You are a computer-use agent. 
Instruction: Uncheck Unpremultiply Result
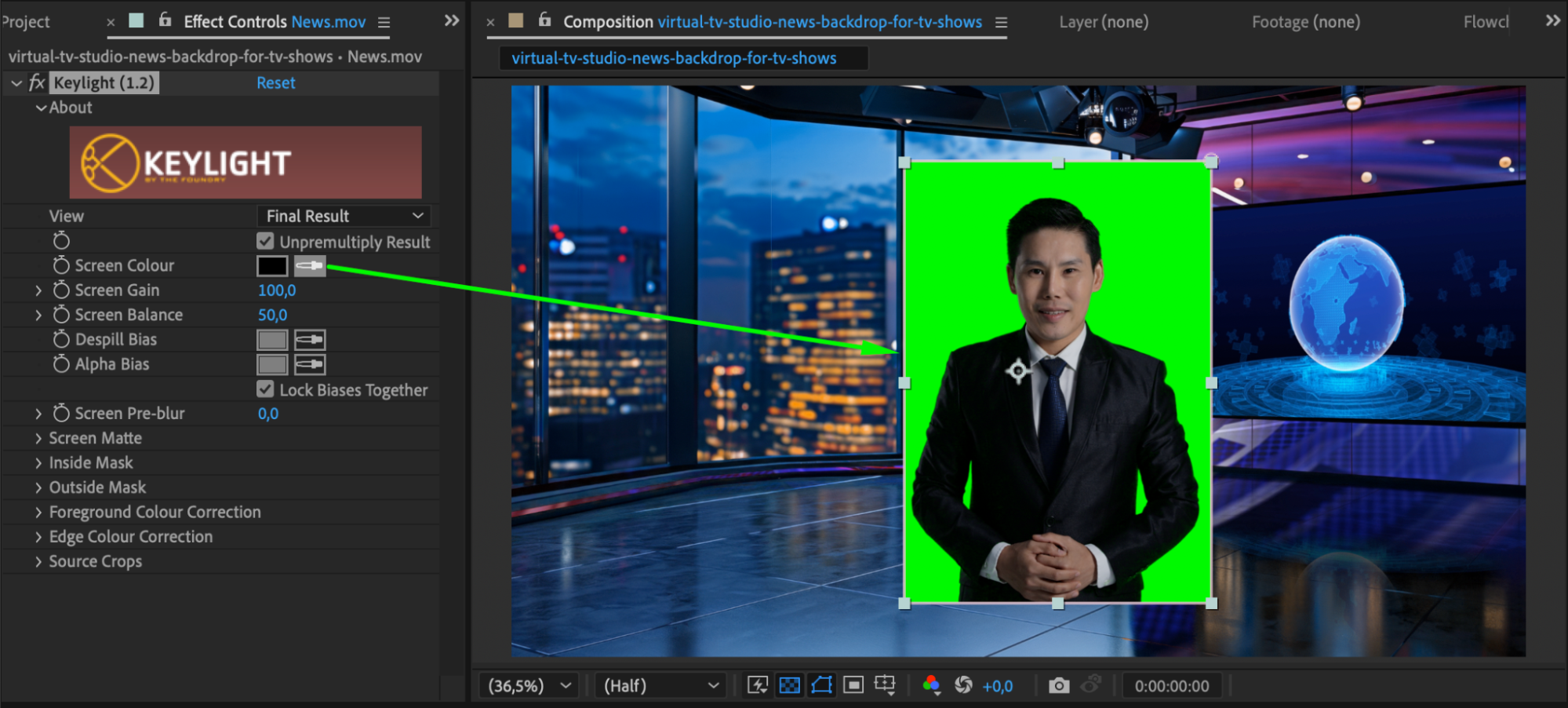266,242
